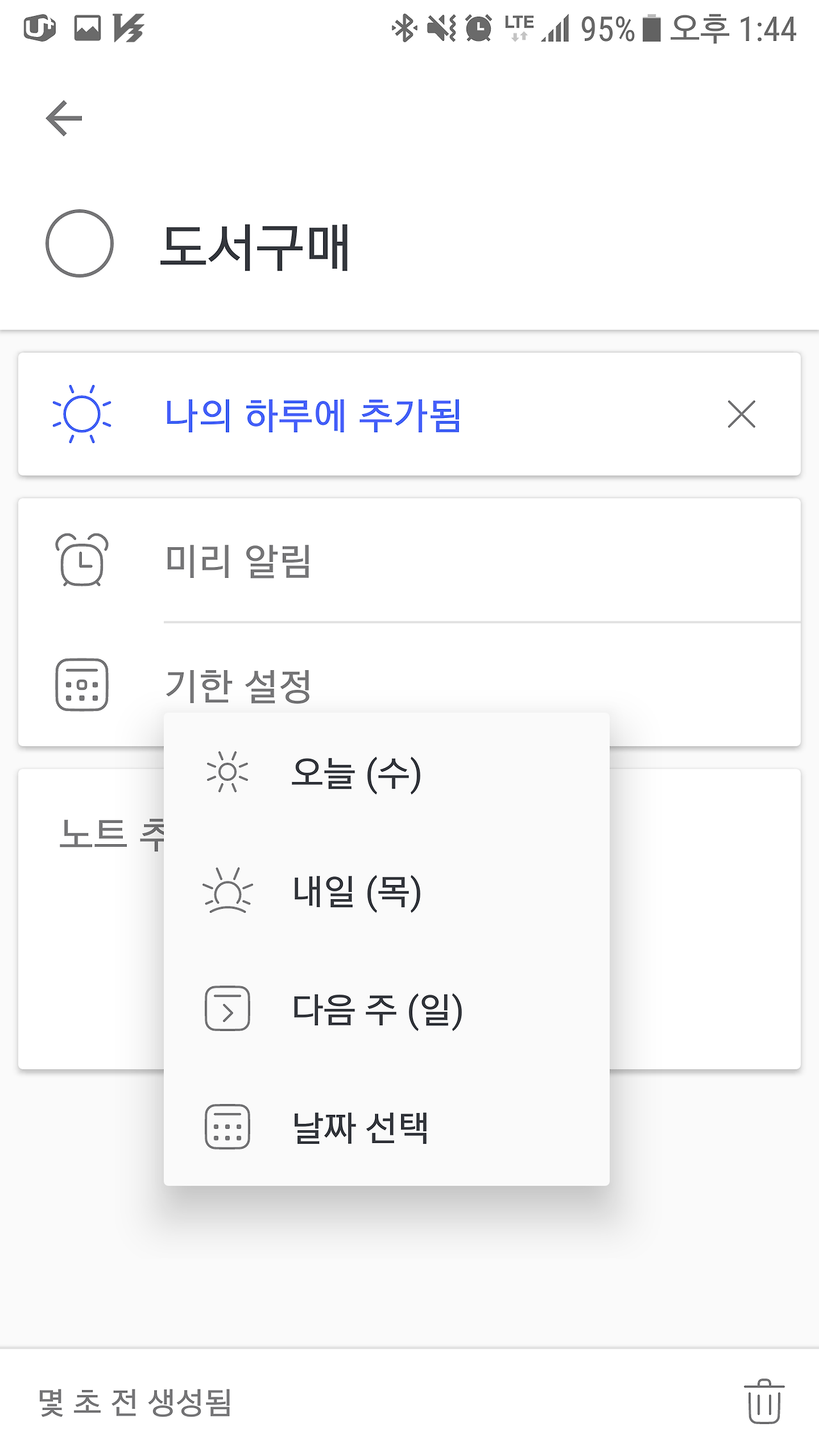Open 날짜 선택 date picker option
819x1456 pixels.
tap(360, 1128)
